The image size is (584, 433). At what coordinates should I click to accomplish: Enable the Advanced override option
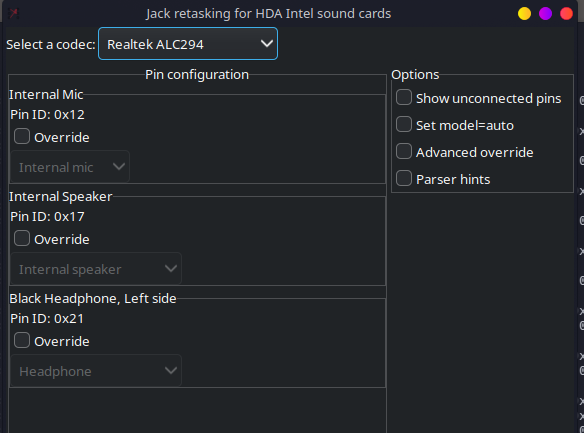pos(404,152)
